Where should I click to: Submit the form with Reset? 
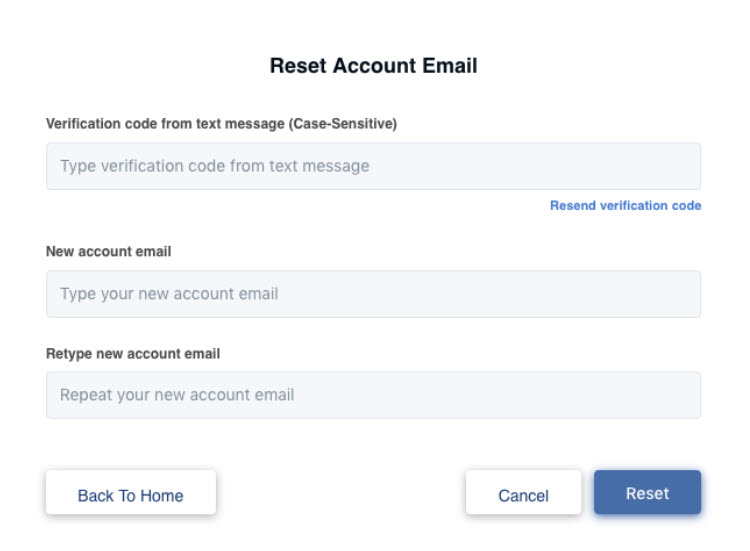point(647,493)
